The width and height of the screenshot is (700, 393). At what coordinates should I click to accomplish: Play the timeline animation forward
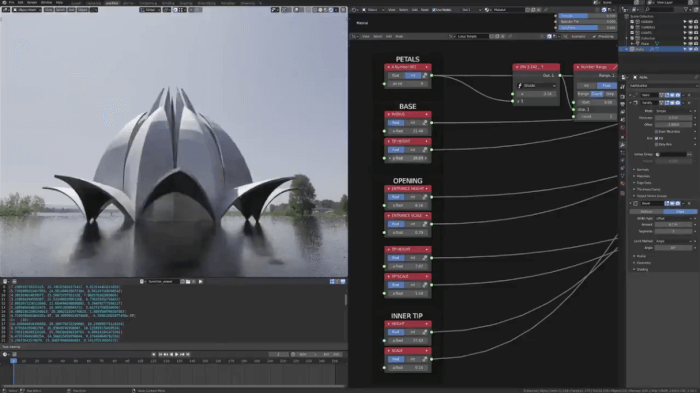coord(177,355)
